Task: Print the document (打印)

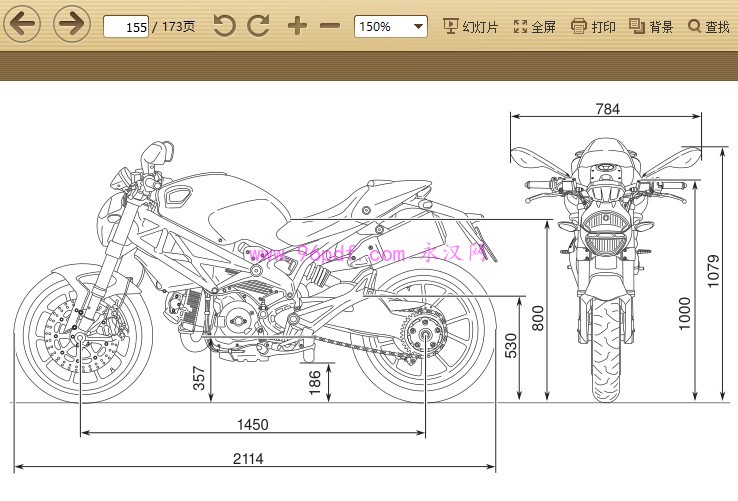Action: [593, 26]
